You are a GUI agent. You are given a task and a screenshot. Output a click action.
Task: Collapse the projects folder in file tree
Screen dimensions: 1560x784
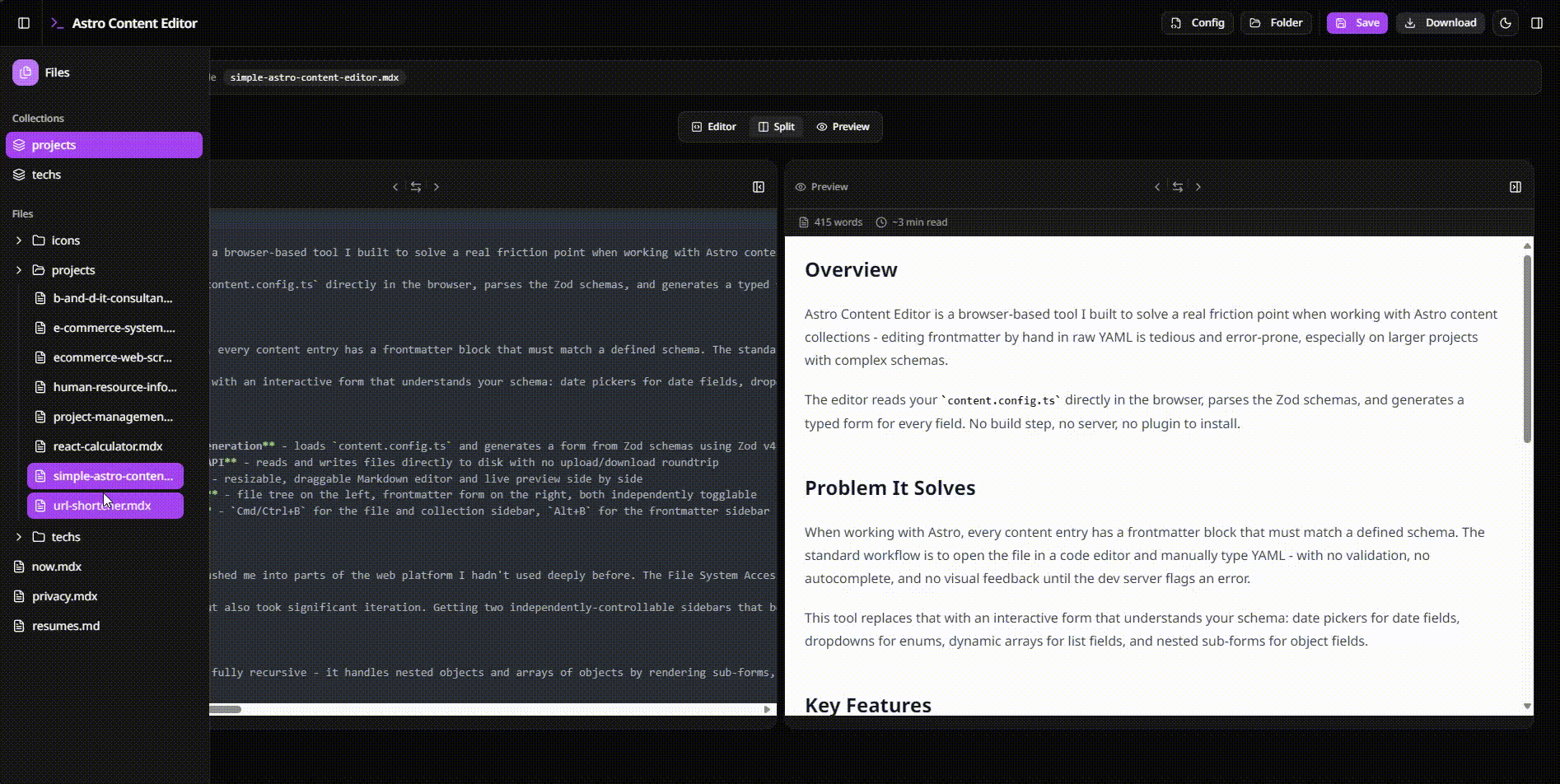click(x=19, y=270)
